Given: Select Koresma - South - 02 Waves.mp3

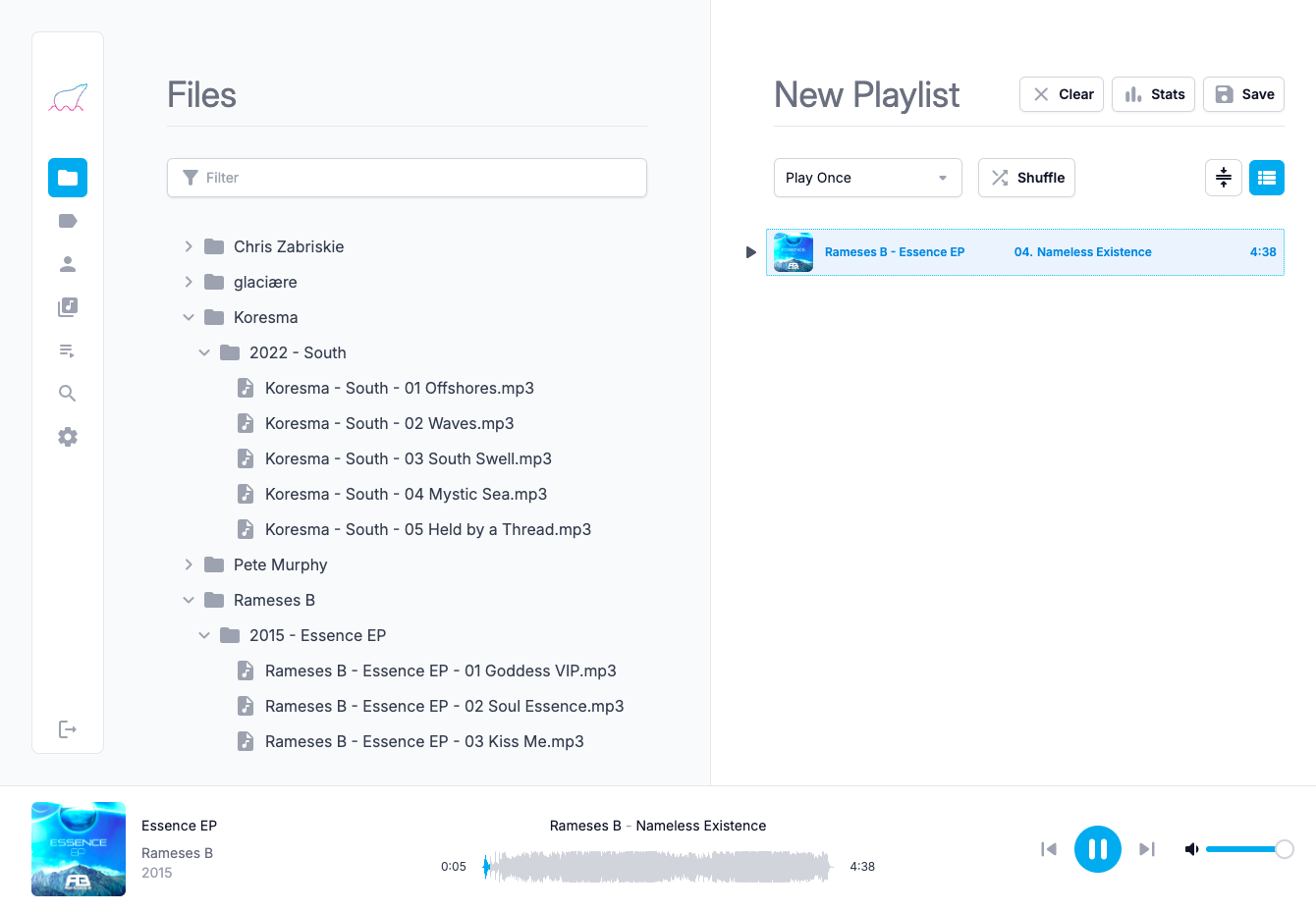Looking at the screenshot, I should click(390, 423).
